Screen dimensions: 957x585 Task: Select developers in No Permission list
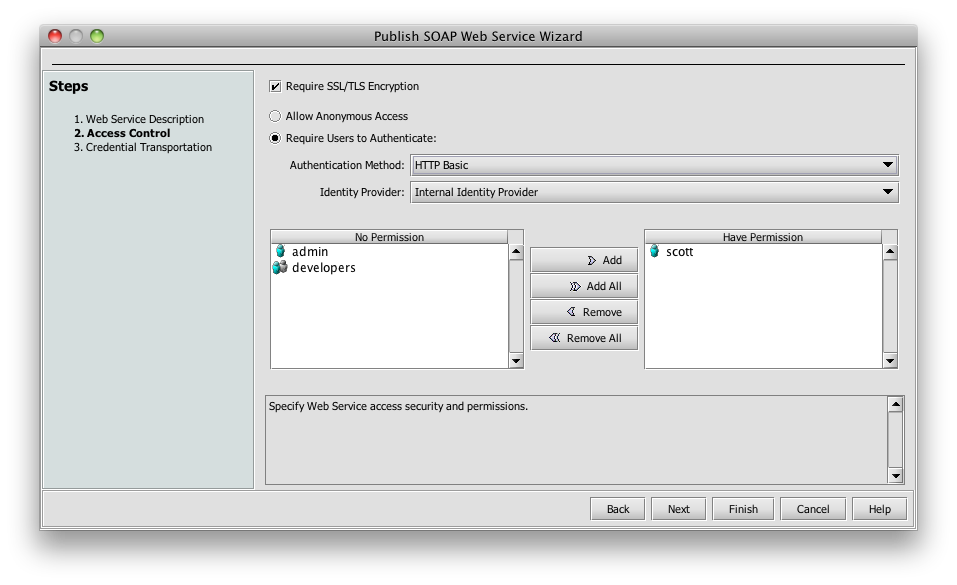[323, 268]
